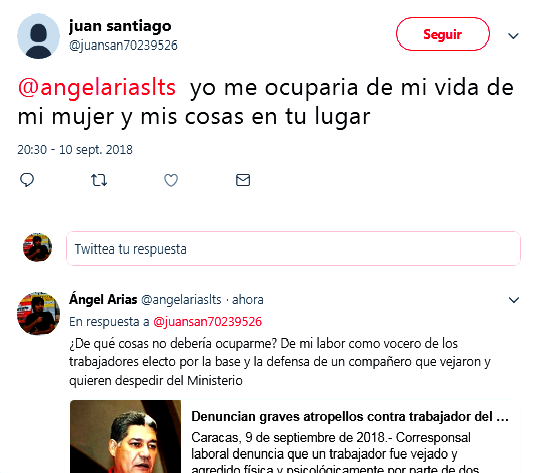The image size is (543, 473).
Task: Open @juansan70239526 link in reply
Action: (x=207, y=322)
